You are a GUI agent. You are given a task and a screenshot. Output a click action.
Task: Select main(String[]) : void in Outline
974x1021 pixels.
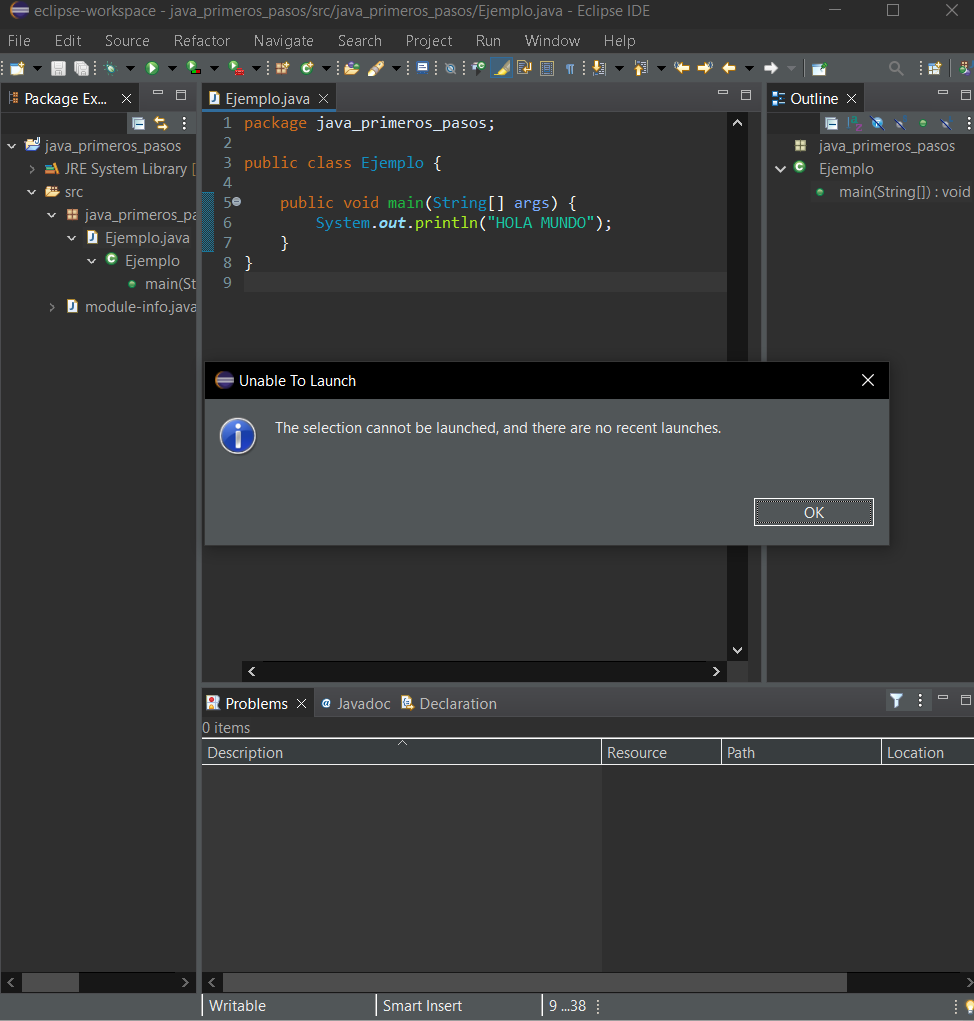(x=904, y=192)
